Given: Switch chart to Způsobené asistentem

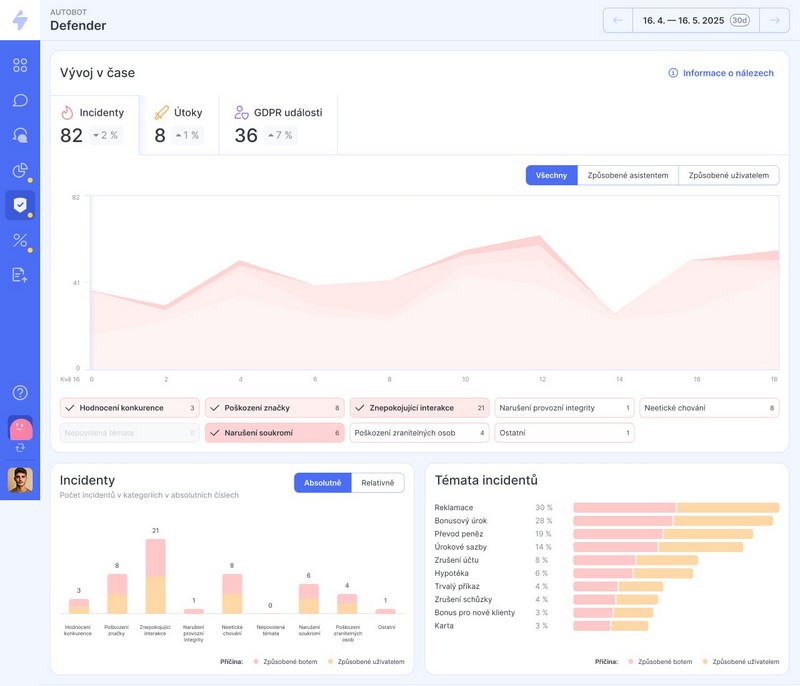Looking at the screenshot, I should point(628,175).
